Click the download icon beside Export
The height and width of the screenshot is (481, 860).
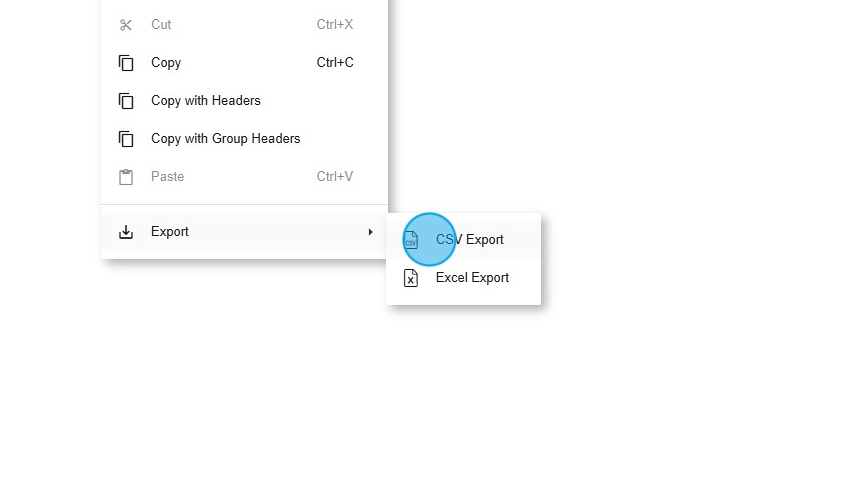126,232
